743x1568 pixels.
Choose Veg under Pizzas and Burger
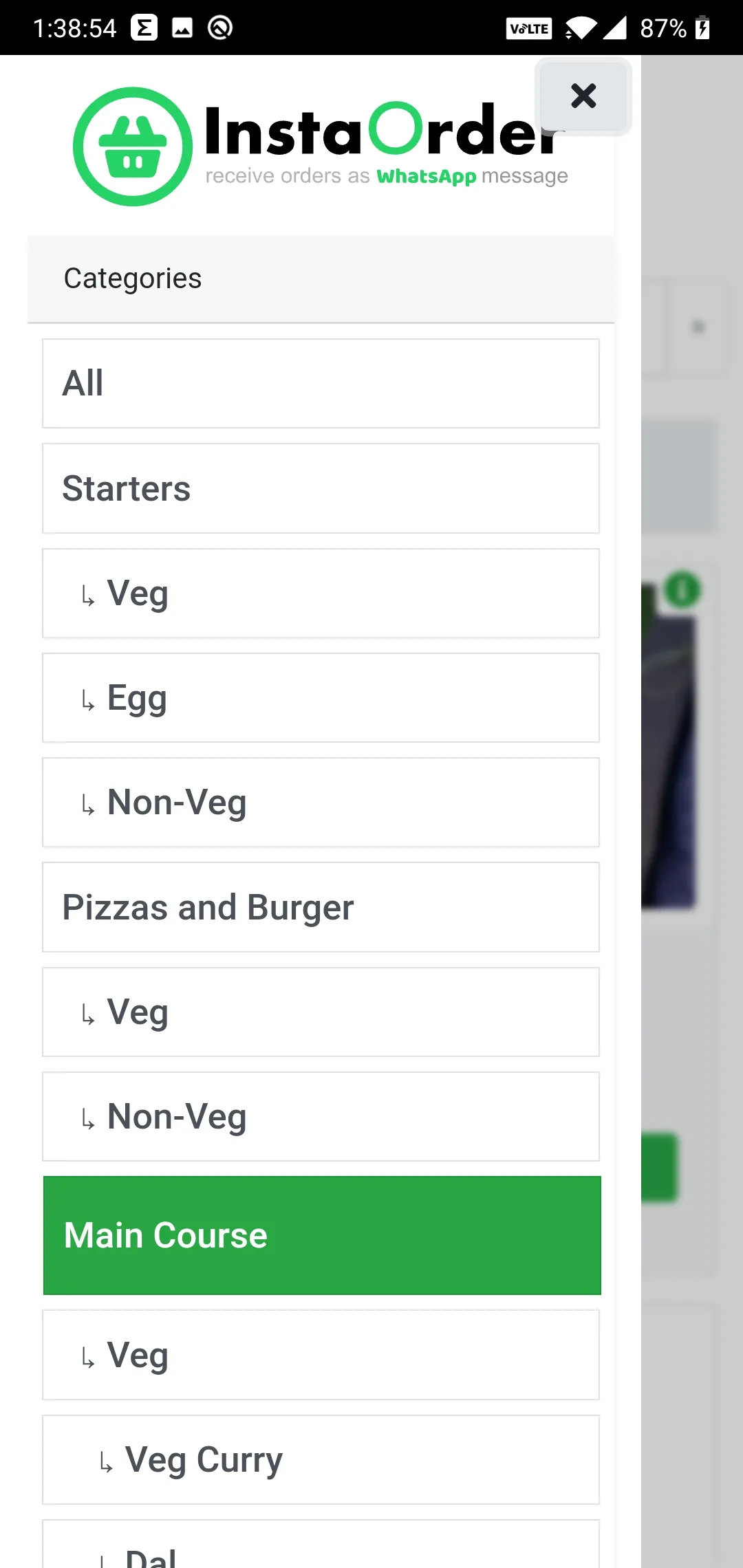click(x=321, y=1012)
